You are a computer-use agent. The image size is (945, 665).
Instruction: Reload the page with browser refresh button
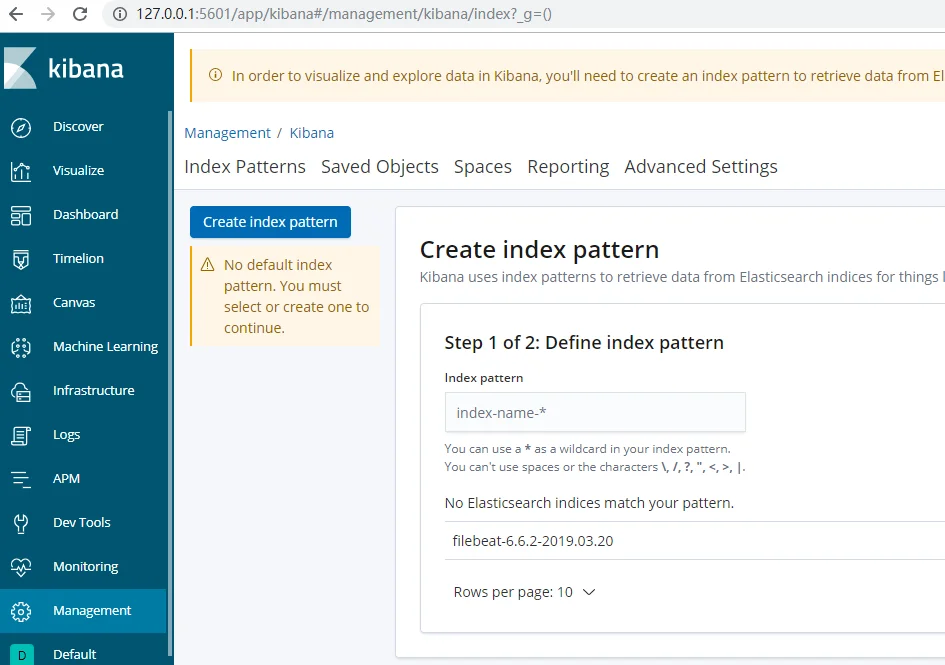[80, 14]
